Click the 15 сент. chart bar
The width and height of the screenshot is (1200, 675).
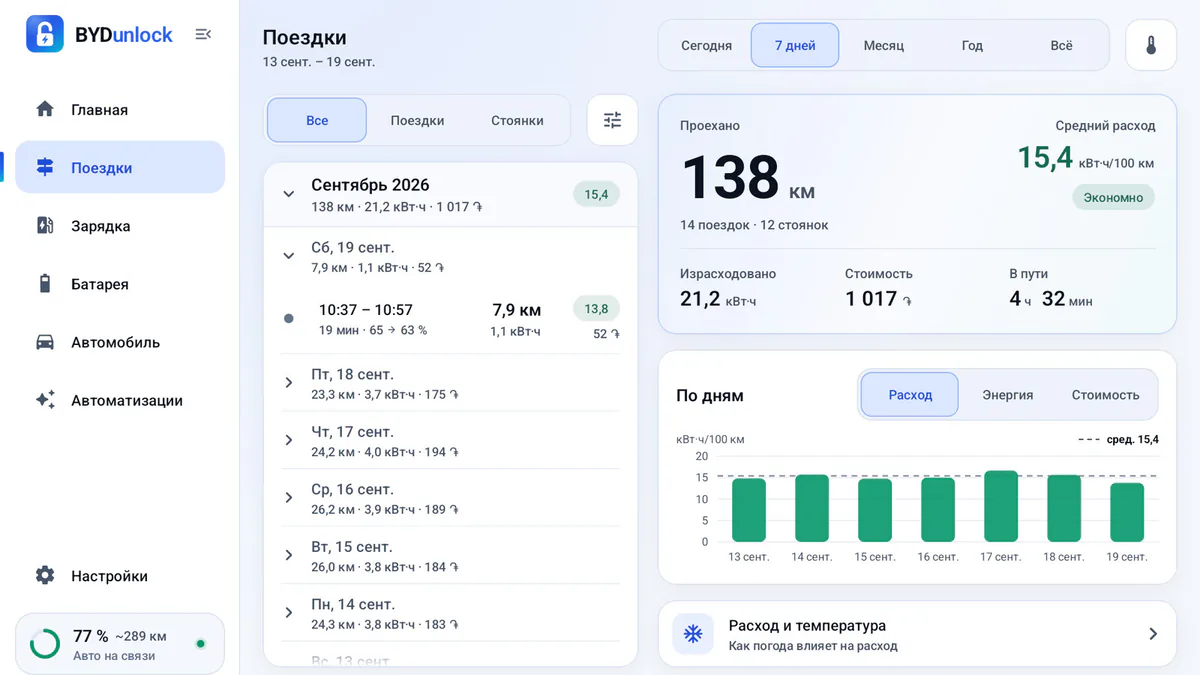(875, 510)
